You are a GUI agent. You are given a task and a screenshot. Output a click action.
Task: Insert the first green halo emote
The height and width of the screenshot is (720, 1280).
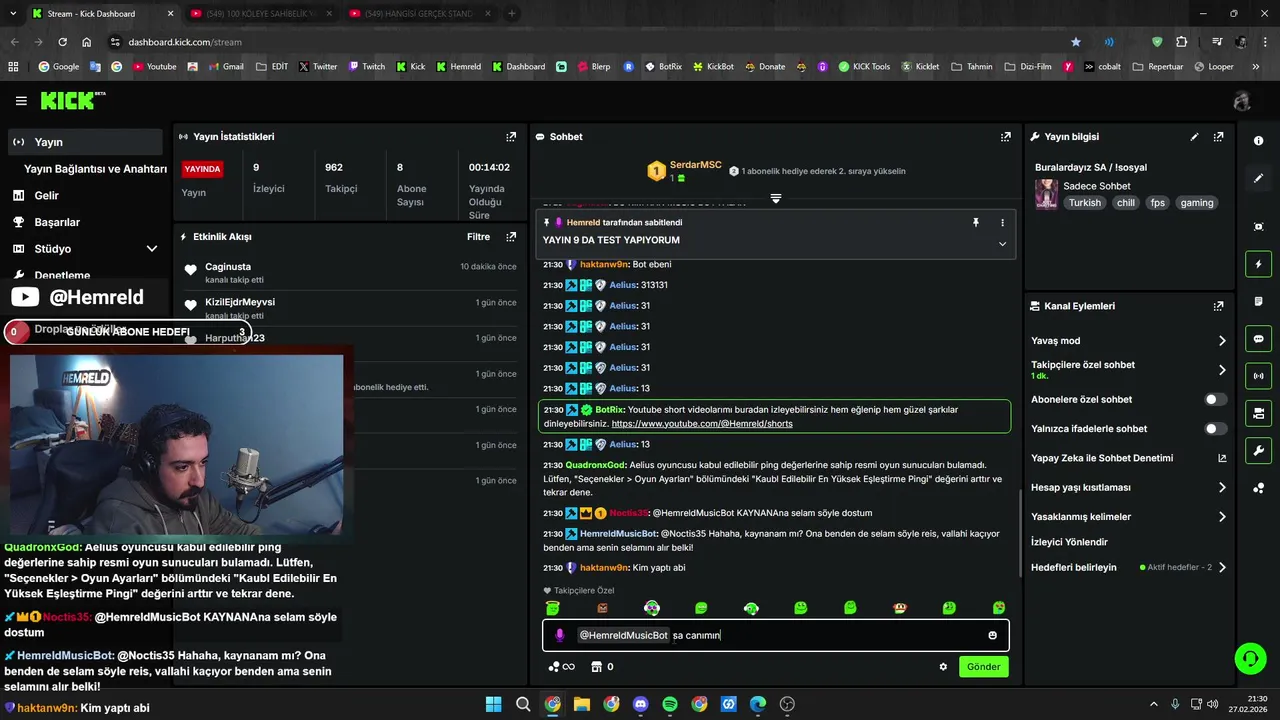552,608
